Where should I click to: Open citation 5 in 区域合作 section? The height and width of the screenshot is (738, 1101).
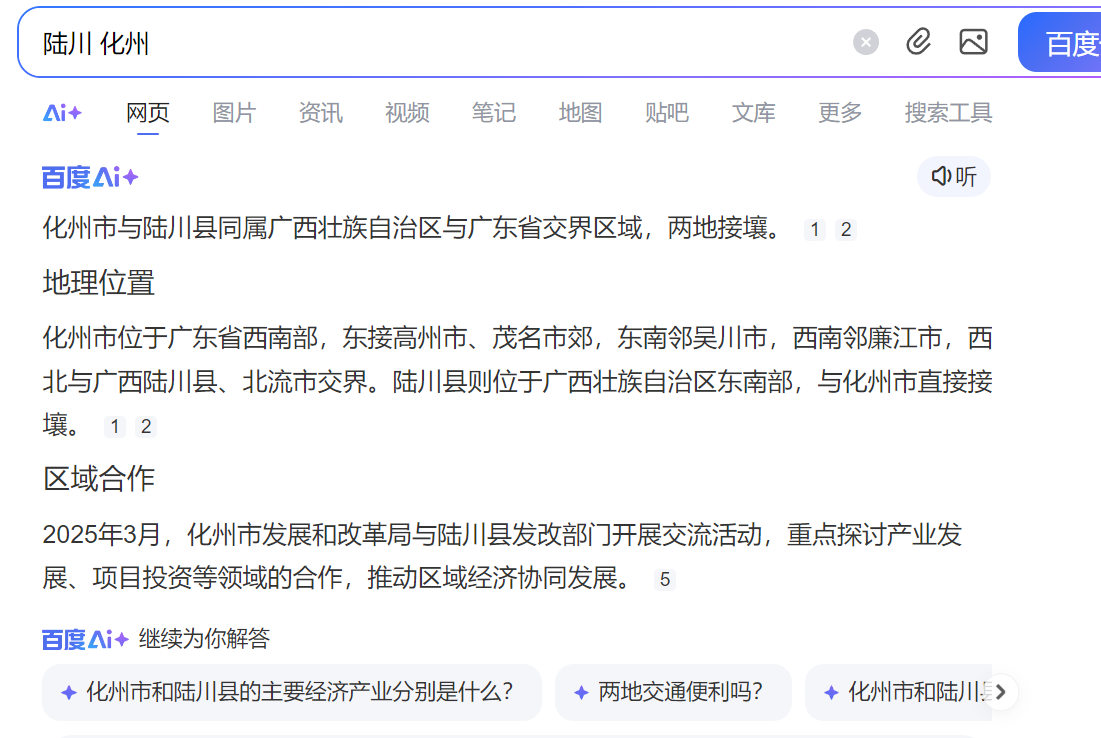point(665,579)
